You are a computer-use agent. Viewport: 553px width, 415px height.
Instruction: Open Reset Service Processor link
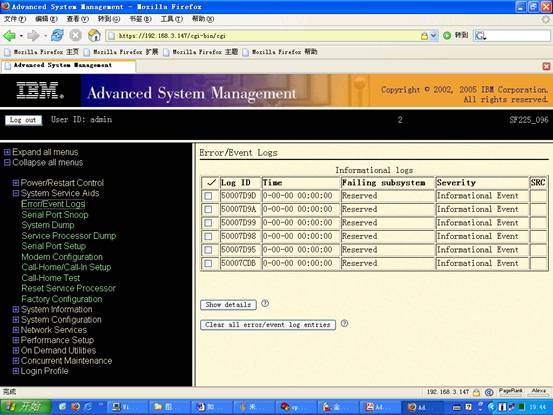pos(68,288)
